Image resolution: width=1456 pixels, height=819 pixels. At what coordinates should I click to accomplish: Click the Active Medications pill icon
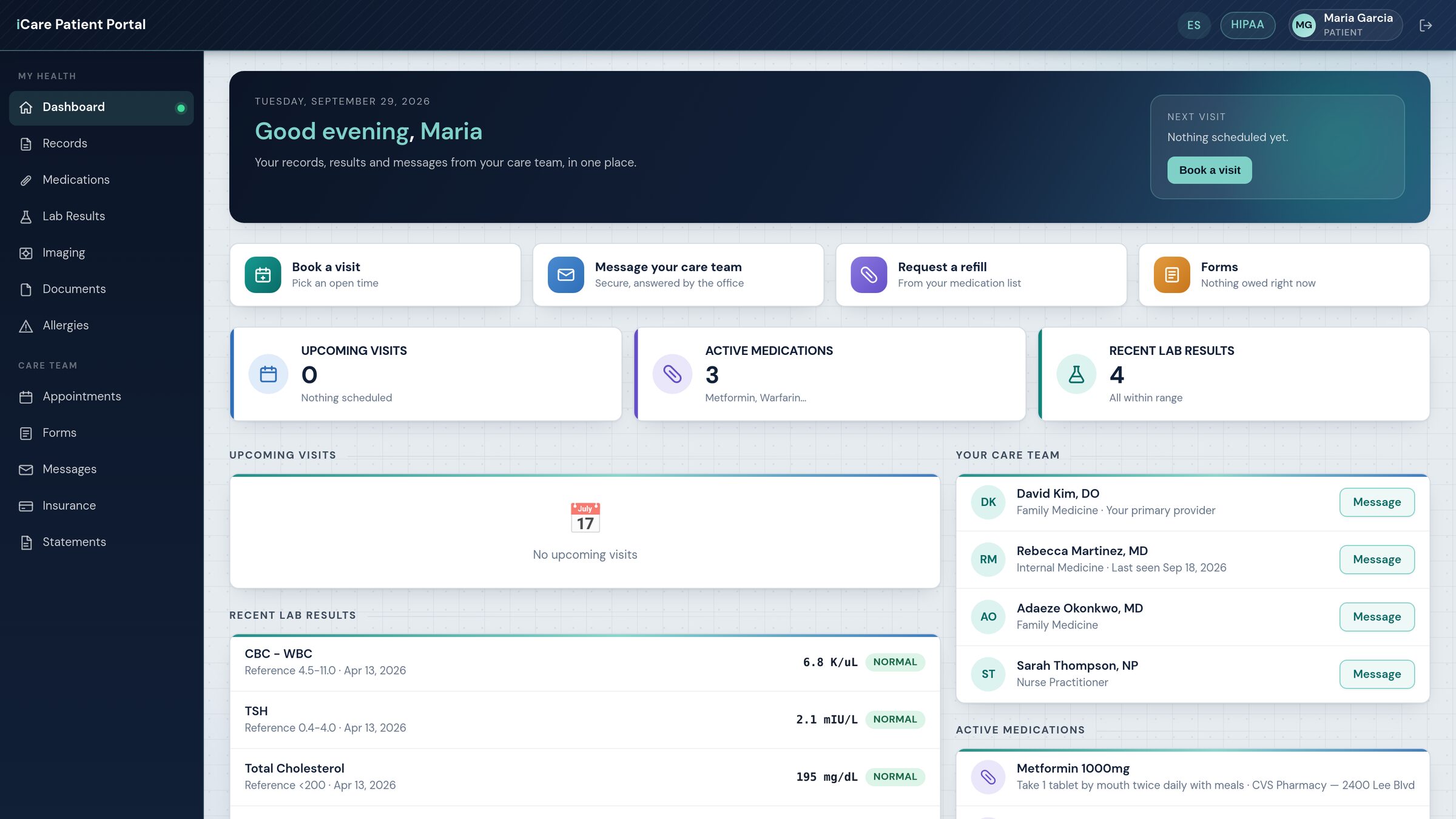[x=672, y=374]
